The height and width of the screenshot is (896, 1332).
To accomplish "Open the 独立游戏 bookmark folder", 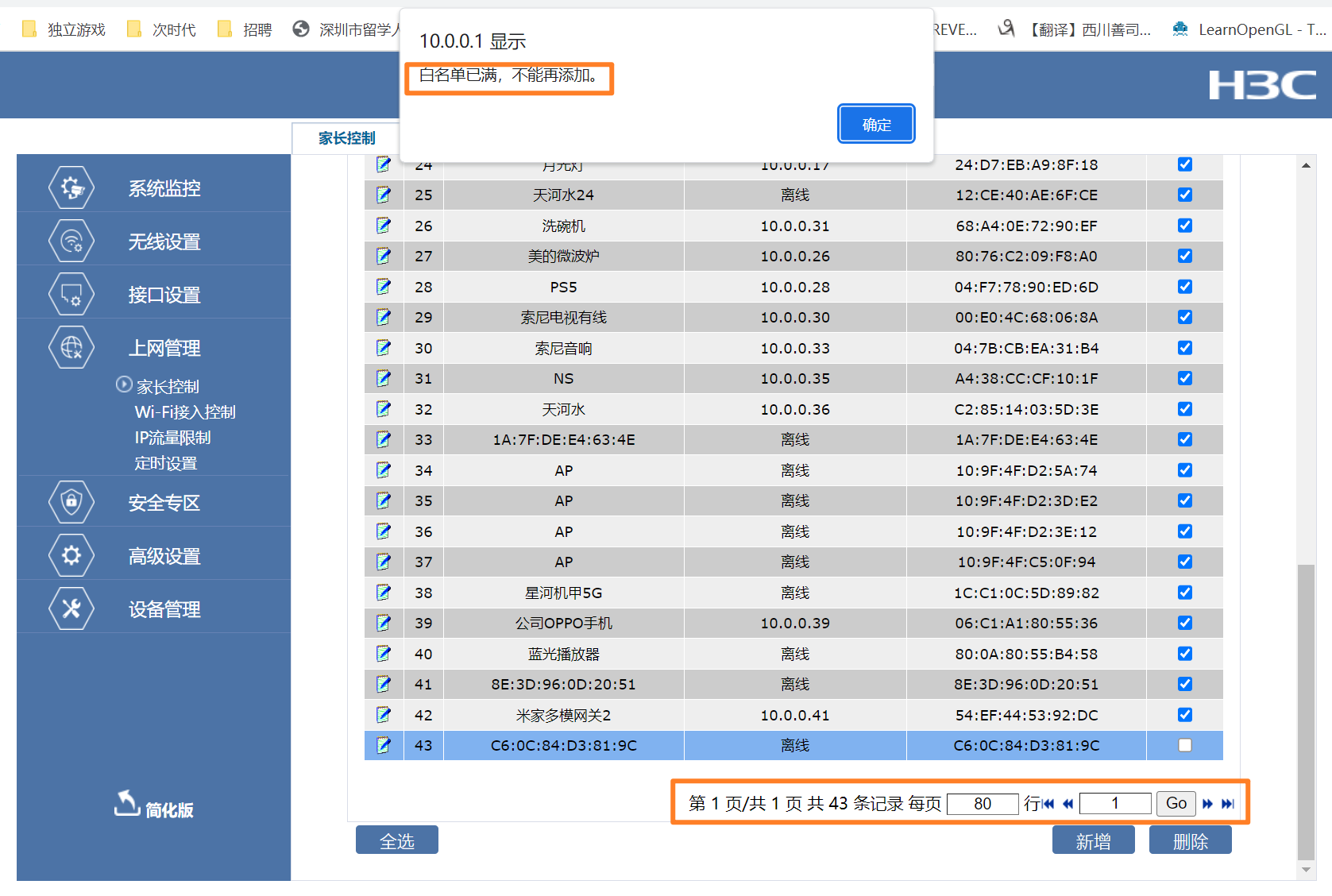I will 64,29.
